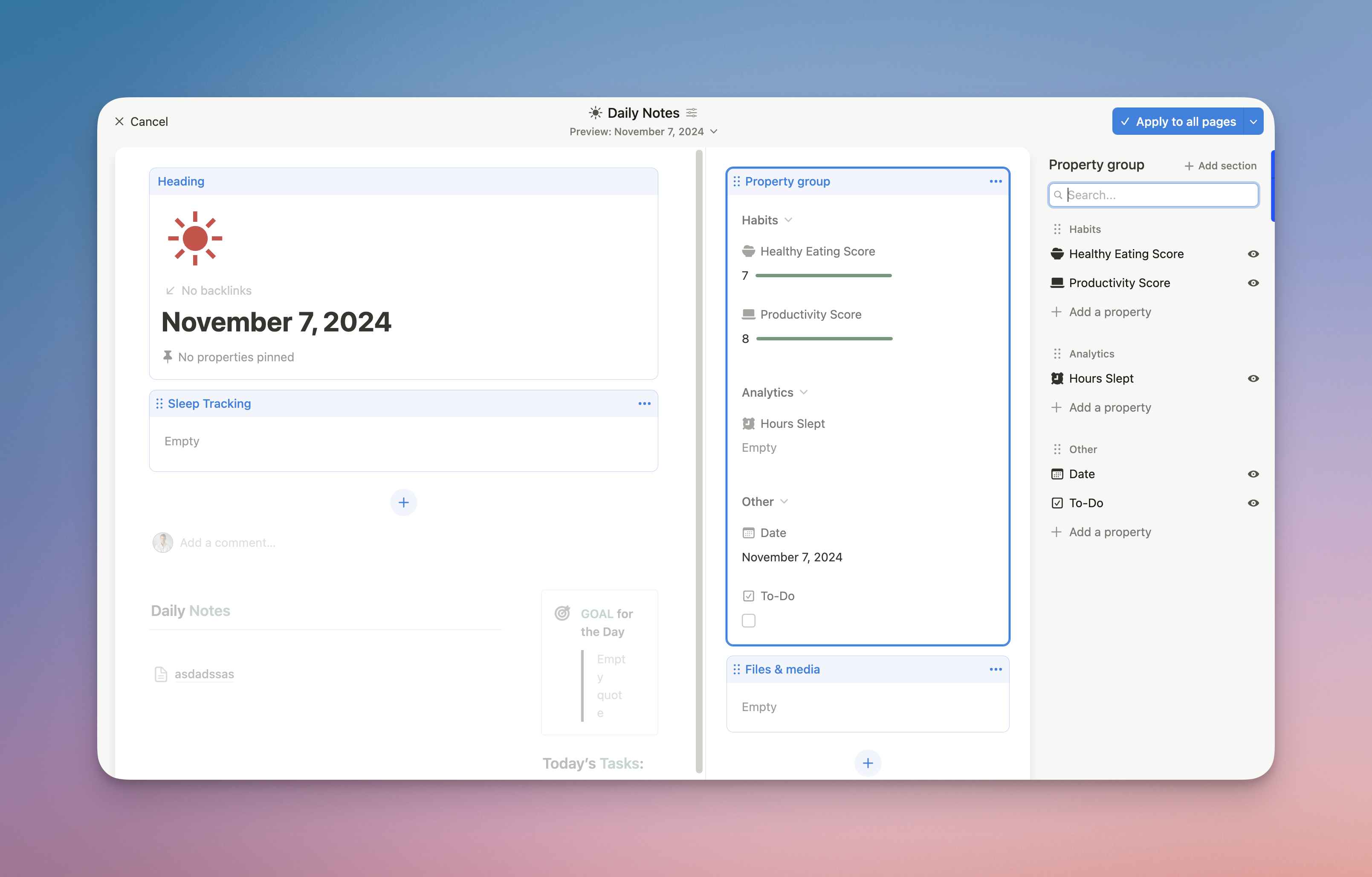Open the Property group three-dot menu
This screenshot has height=877, width=1372.
click(996, 181)
